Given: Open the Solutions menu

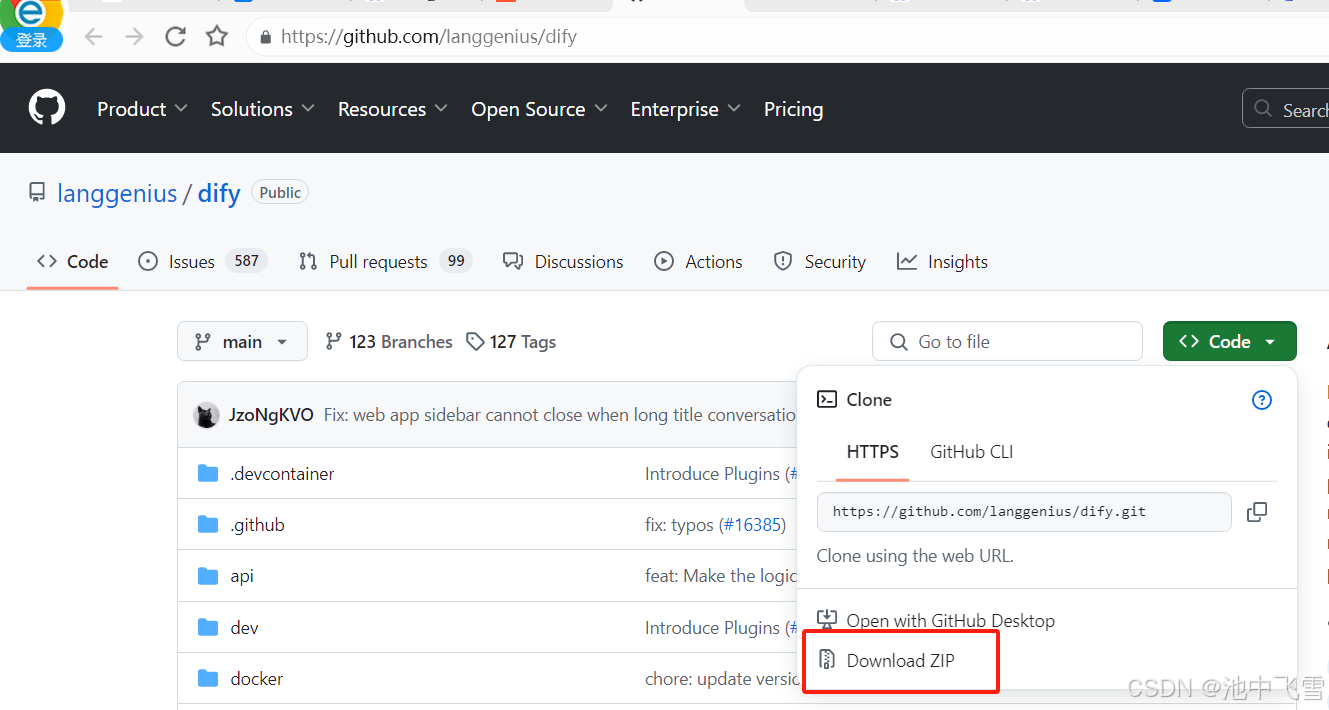Looking at the screenshot, I should (x=262, y=109).
